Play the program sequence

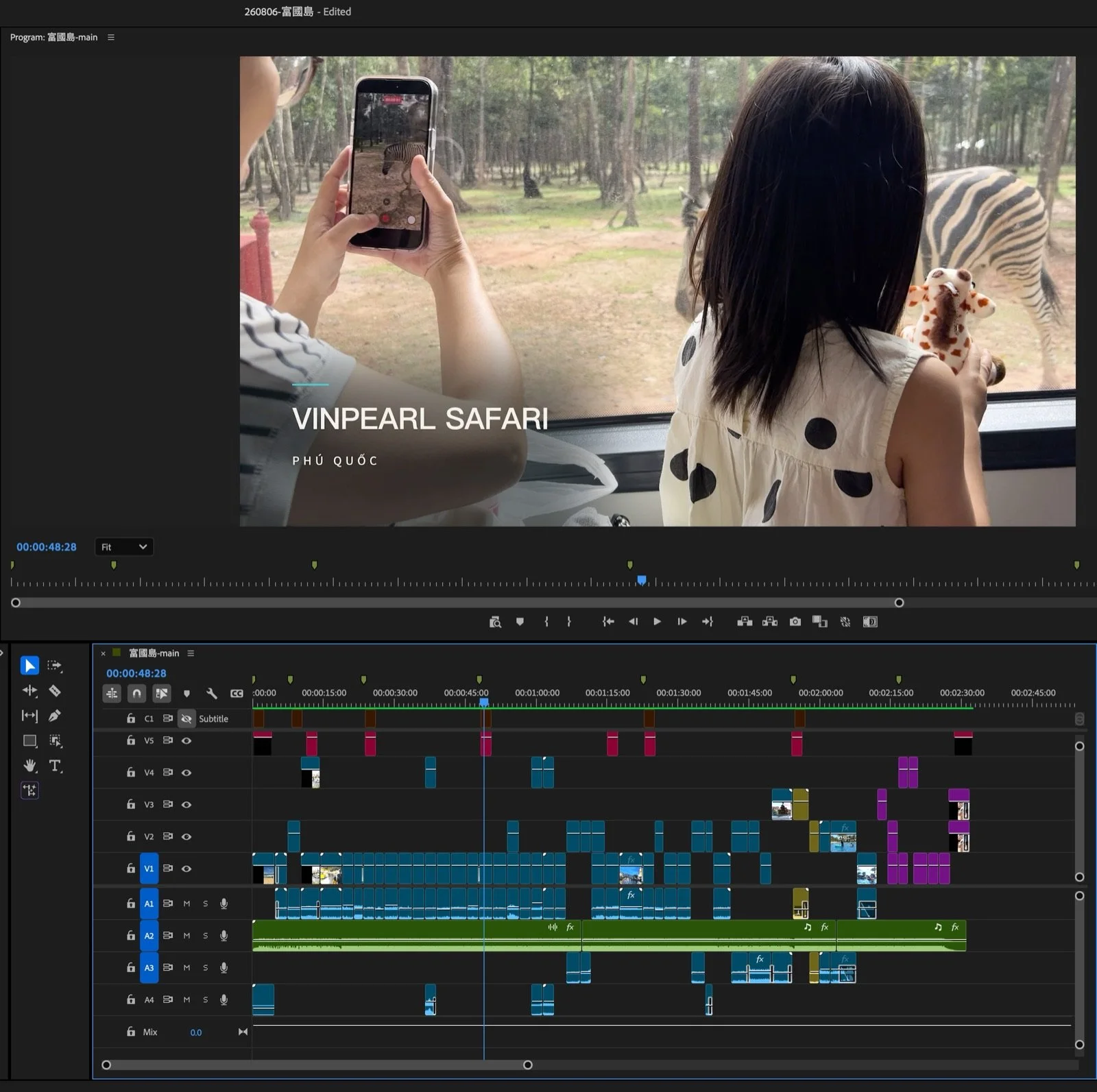(x=657, y=622)
